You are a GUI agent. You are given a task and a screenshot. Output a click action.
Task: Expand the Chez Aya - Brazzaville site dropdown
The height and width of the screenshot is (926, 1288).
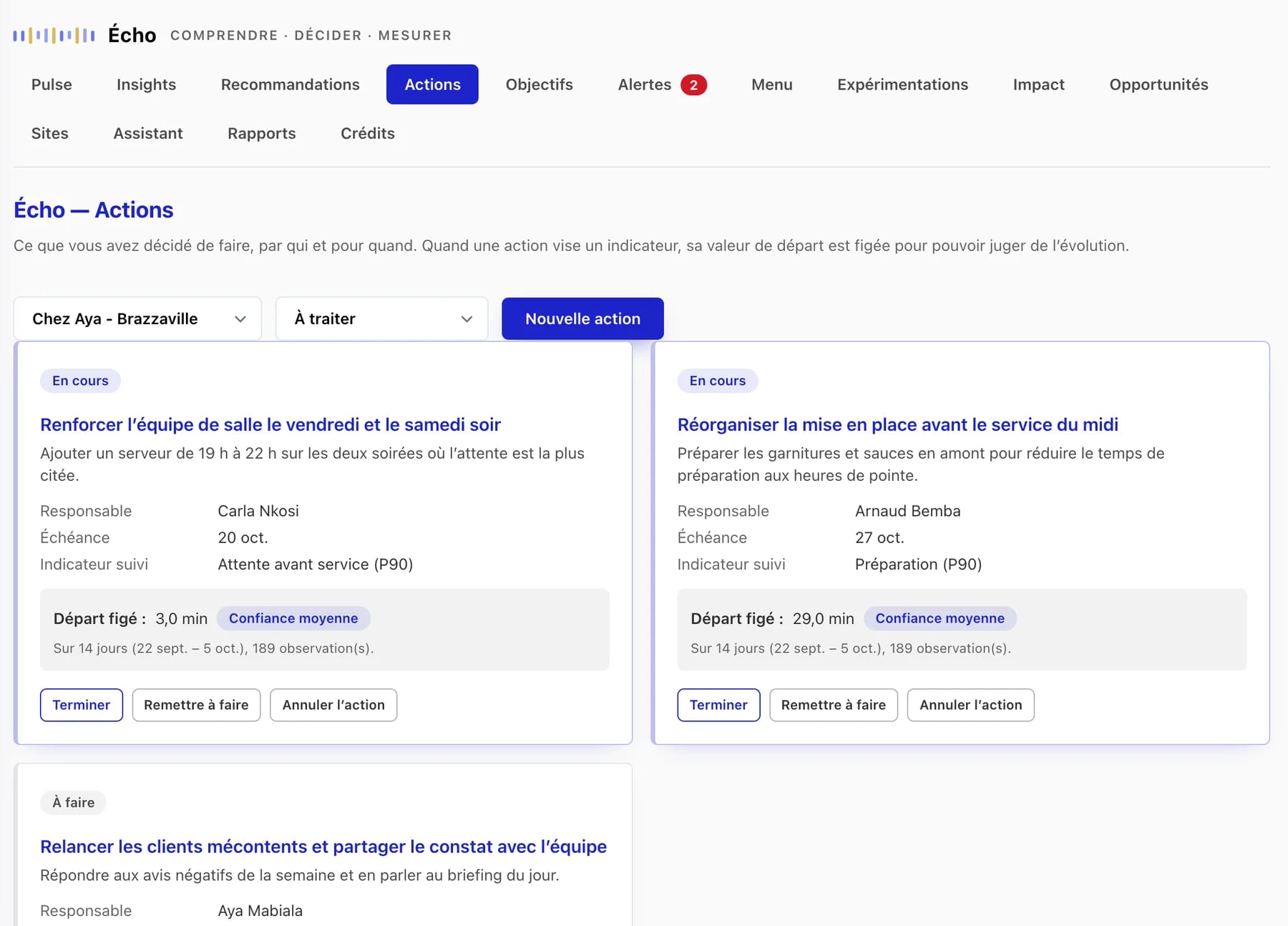pyautogui.click(x=137, y=318)
